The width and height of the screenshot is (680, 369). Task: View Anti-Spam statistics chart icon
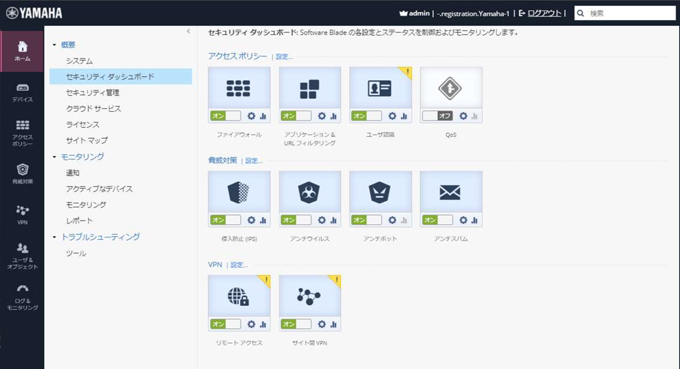coord(474,220)
